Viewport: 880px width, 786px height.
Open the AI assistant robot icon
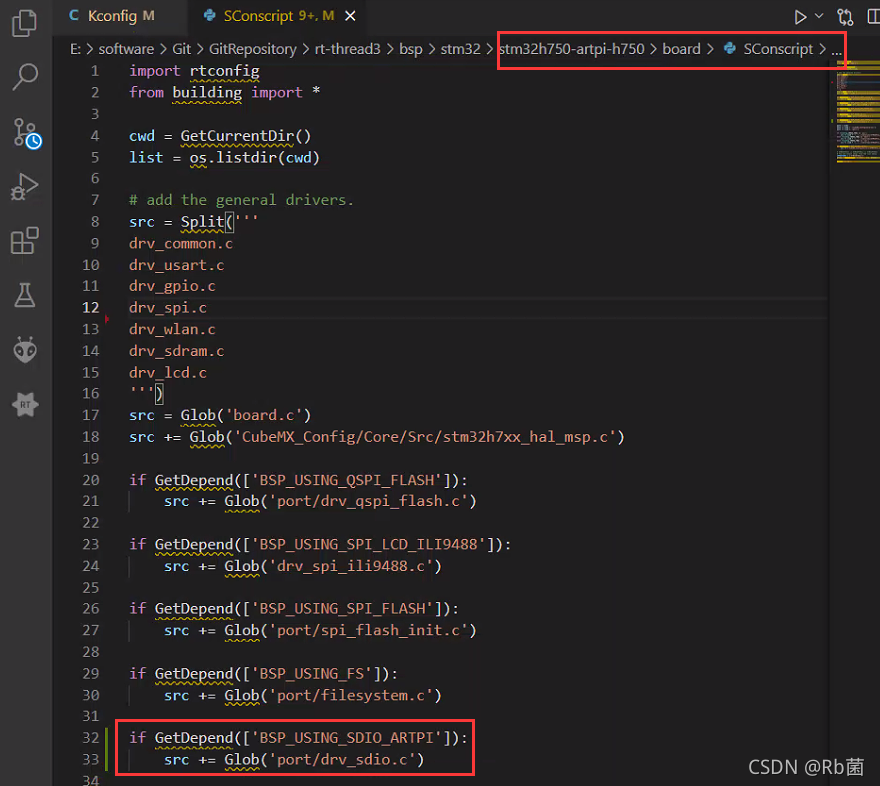click(x=25, y=350)
